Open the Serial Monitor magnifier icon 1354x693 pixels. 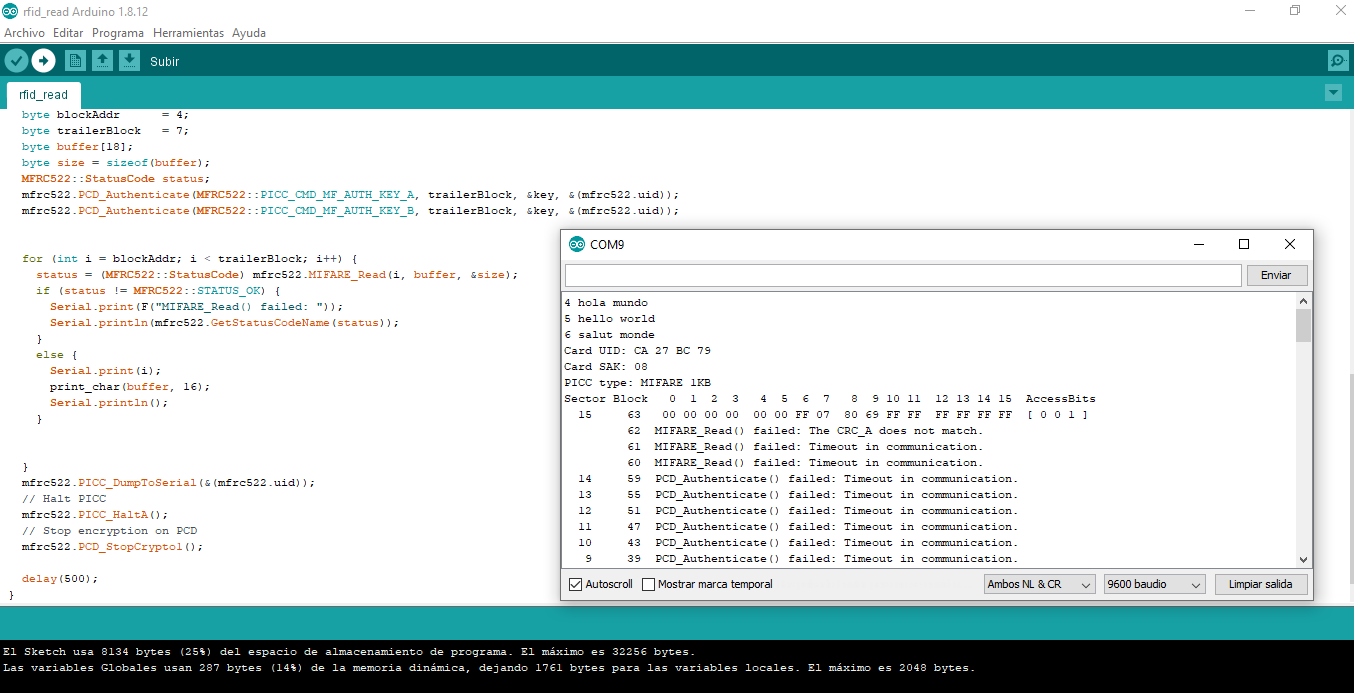1338,61
